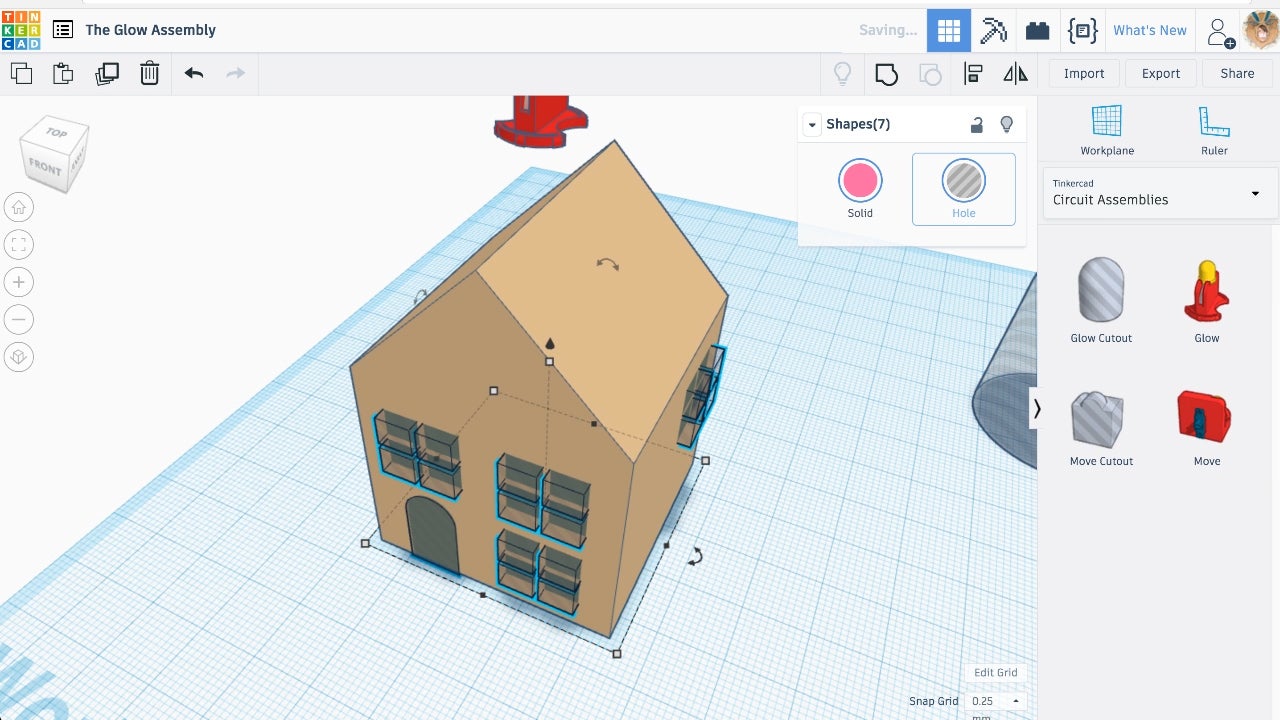Click the Duplicate and repeat icon

click(x=107, y=73)
